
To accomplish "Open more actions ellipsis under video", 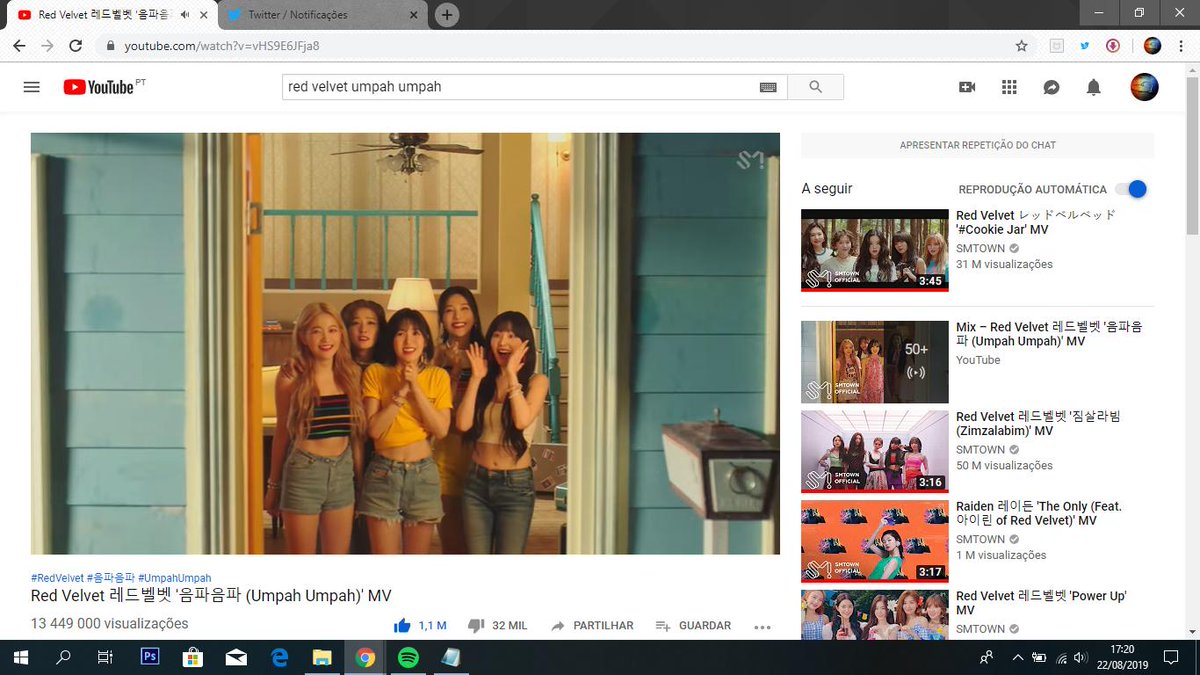I will (762, 627).
